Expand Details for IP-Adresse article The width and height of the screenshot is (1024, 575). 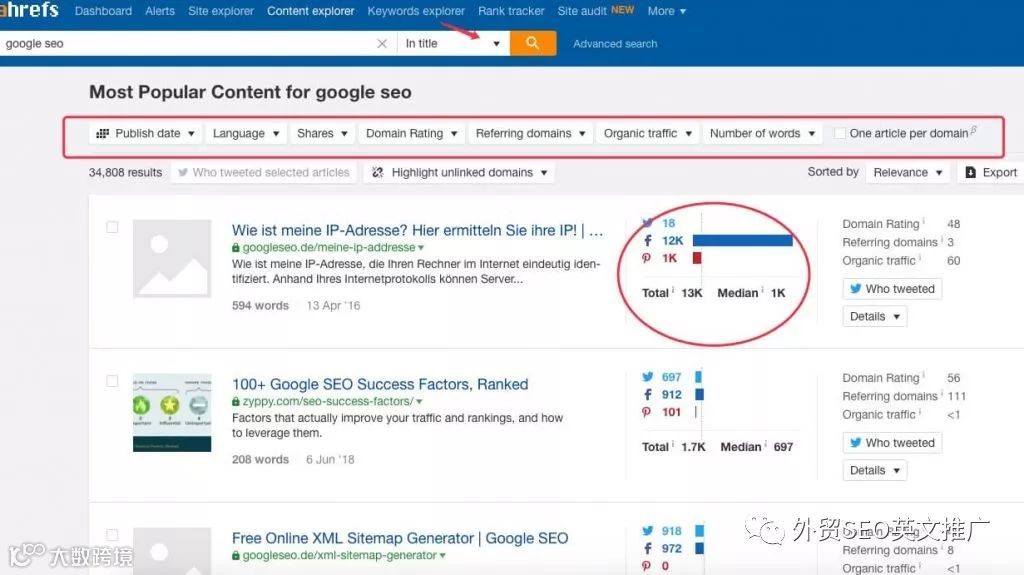click(x=874, y=316)
